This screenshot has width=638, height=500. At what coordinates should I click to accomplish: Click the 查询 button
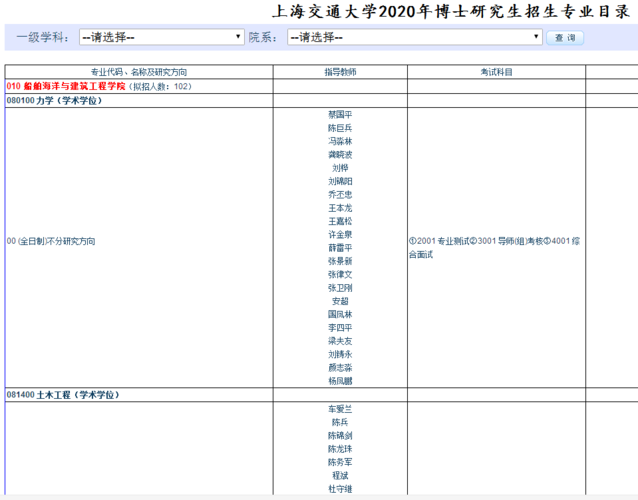point(565,38)
